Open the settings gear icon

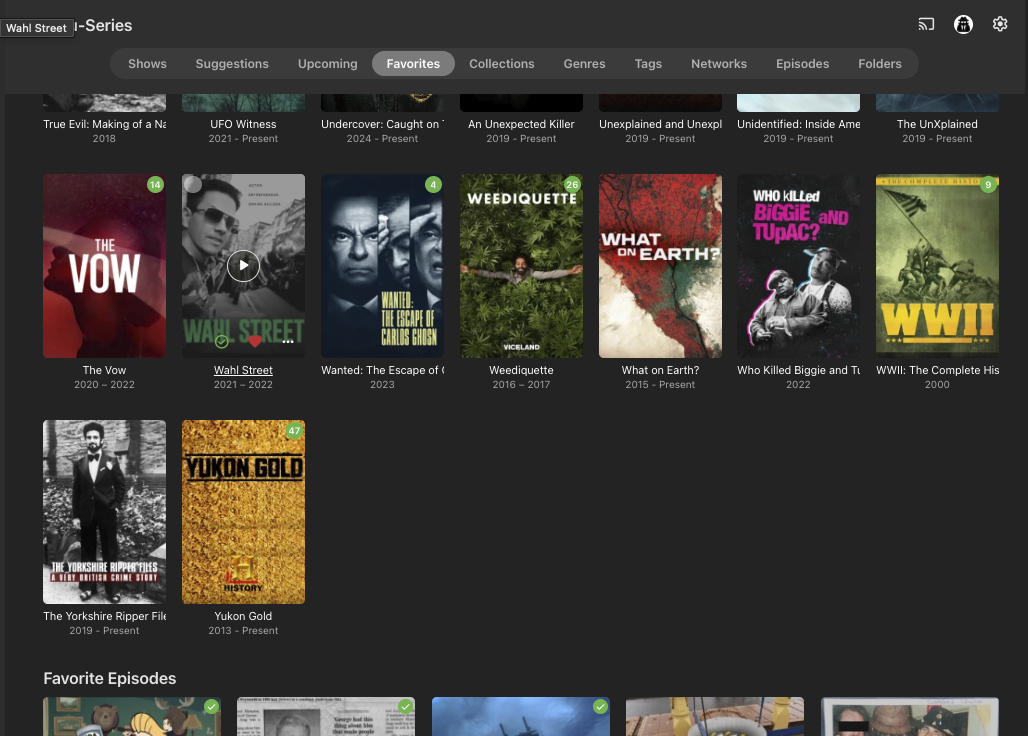(1000, 24)
